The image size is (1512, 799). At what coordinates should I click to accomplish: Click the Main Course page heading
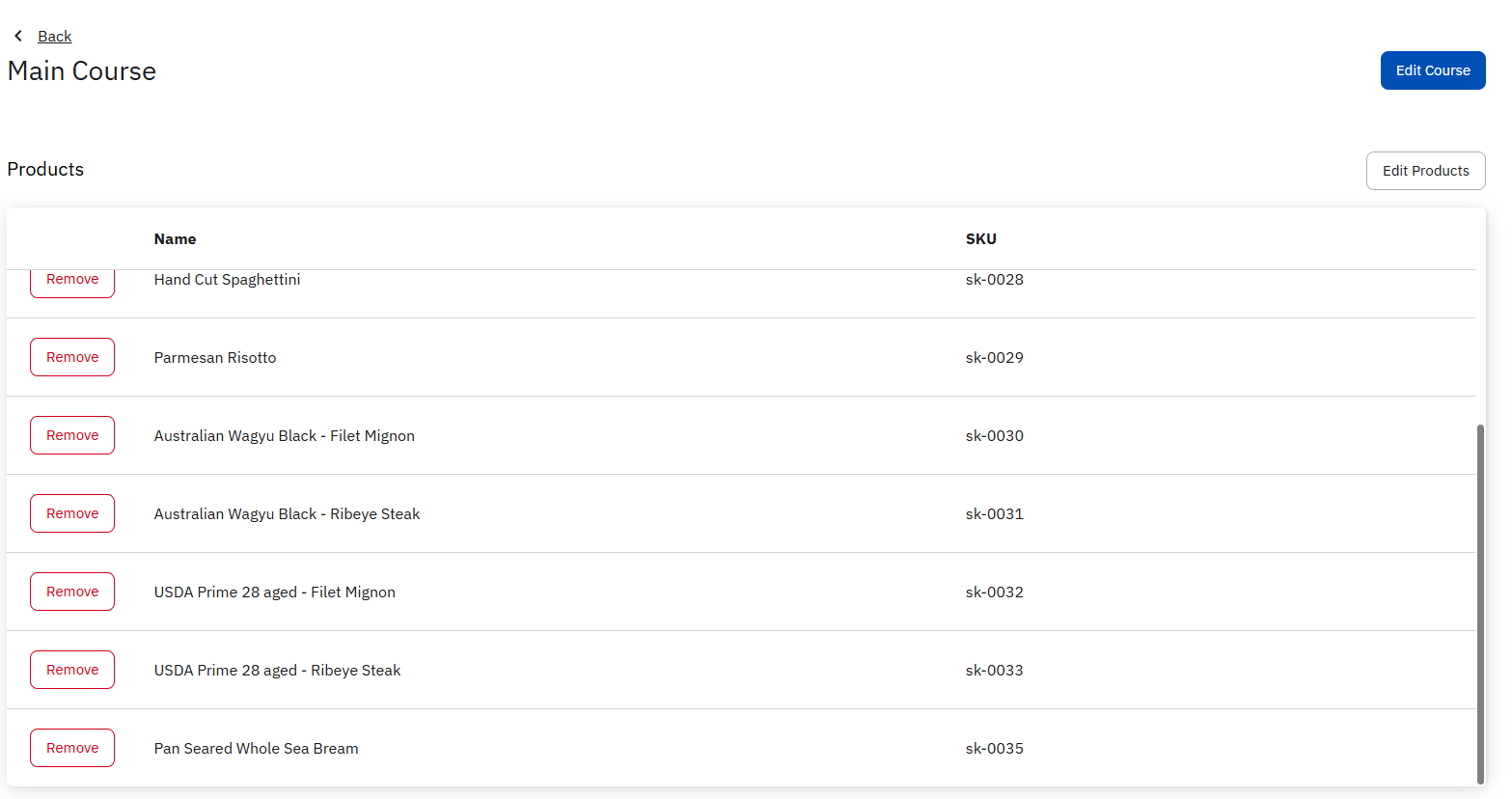point(82,71)
